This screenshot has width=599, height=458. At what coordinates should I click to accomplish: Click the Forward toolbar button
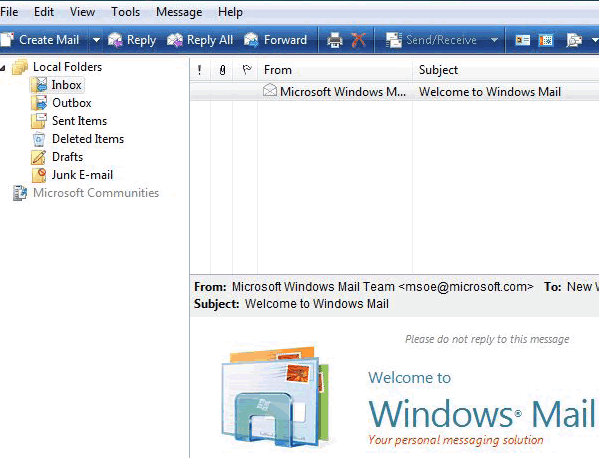(x=275, y=40)
